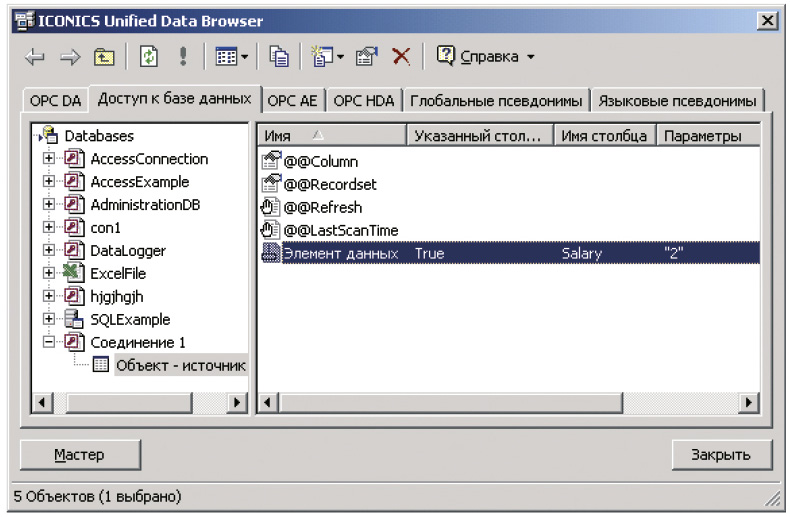Click the exclamation mark toolbar icon
The height and width of the screenshot is (517, 790).
(x=183, y=56)
